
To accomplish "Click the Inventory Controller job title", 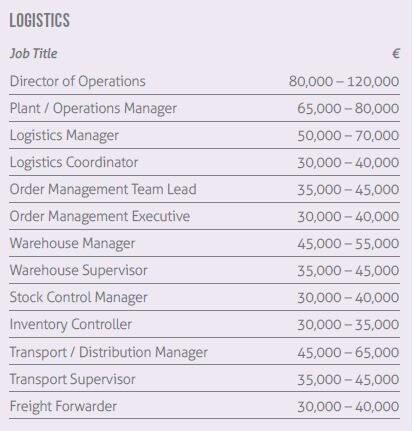I will (x=71, y=325).
